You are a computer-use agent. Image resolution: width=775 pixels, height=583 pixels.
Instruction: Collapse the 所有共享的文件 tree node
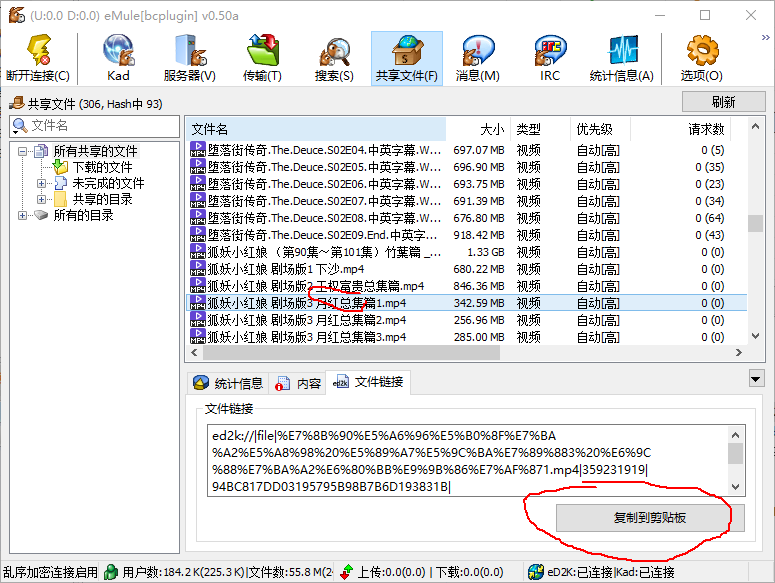coord(22,152)
